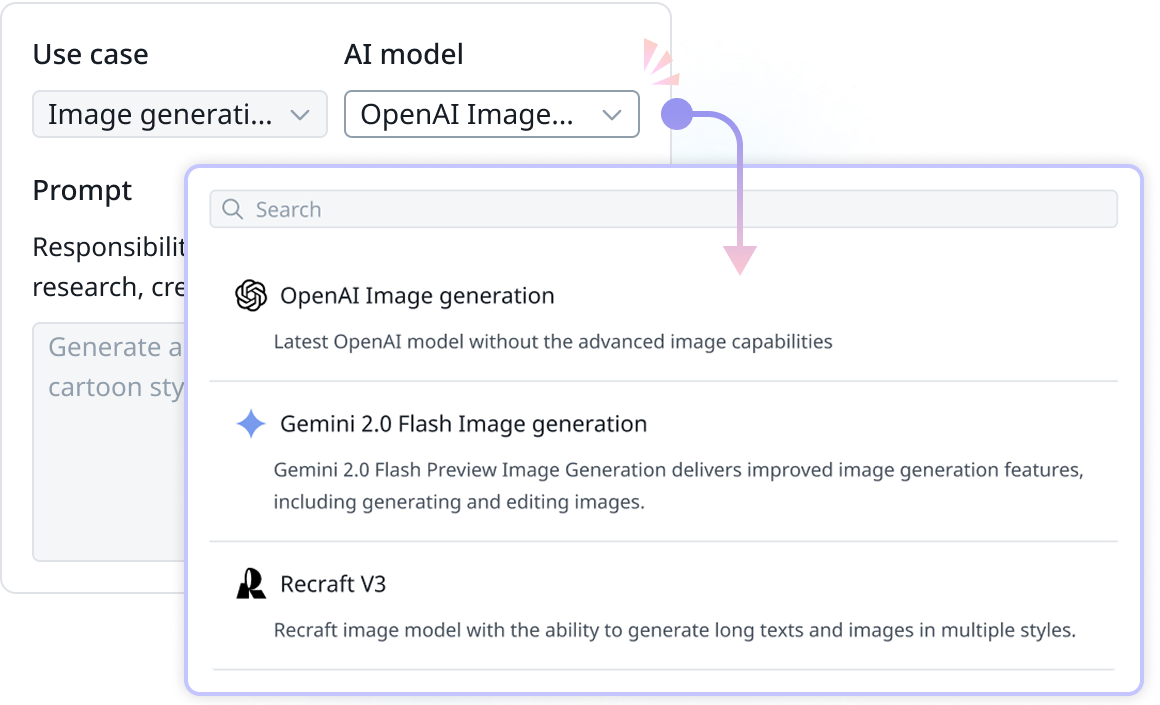Click the Latest OpenAI model description text
This screenshot has width=1160, height=705.
[553, 341]
